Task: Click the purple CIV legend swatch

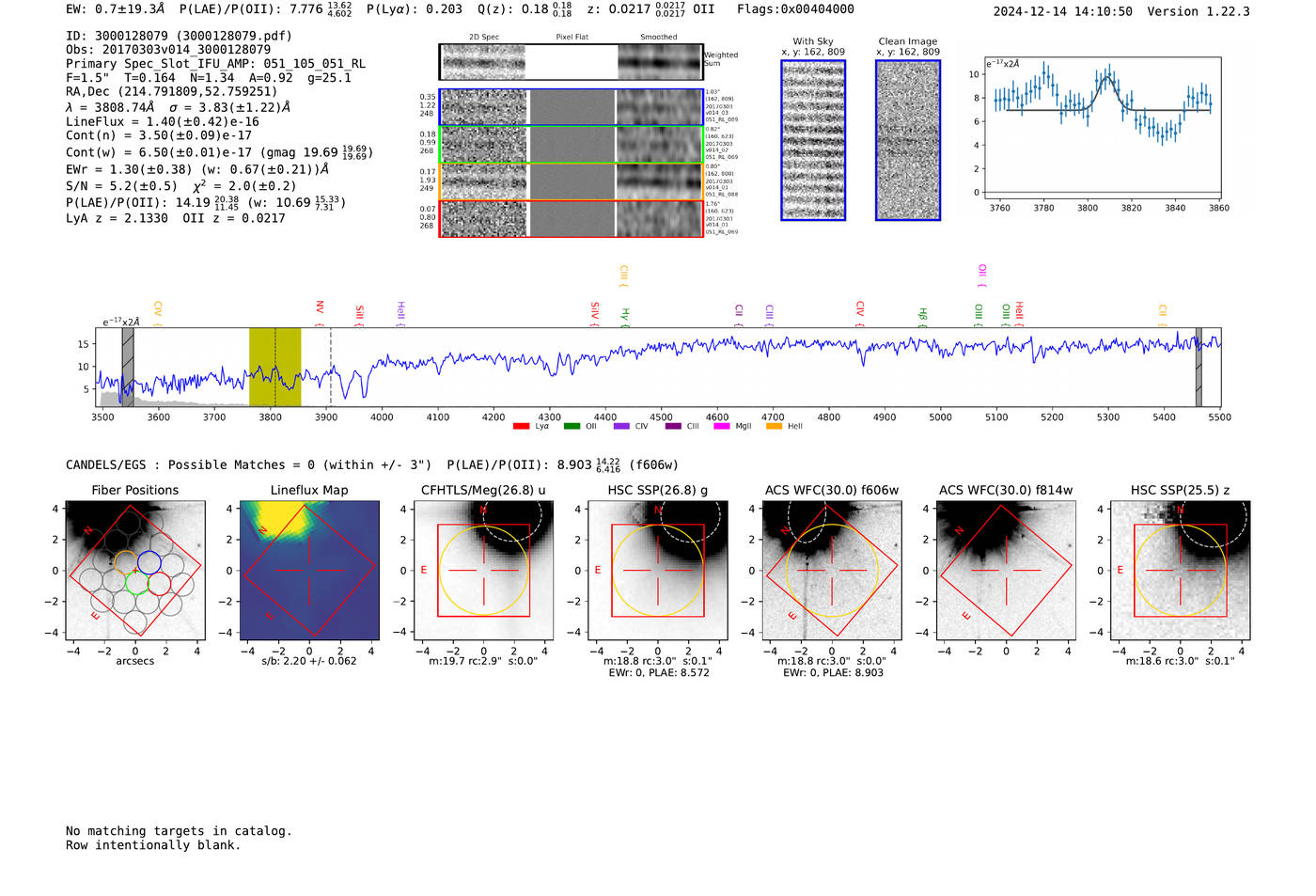Action: coord(621,427)
